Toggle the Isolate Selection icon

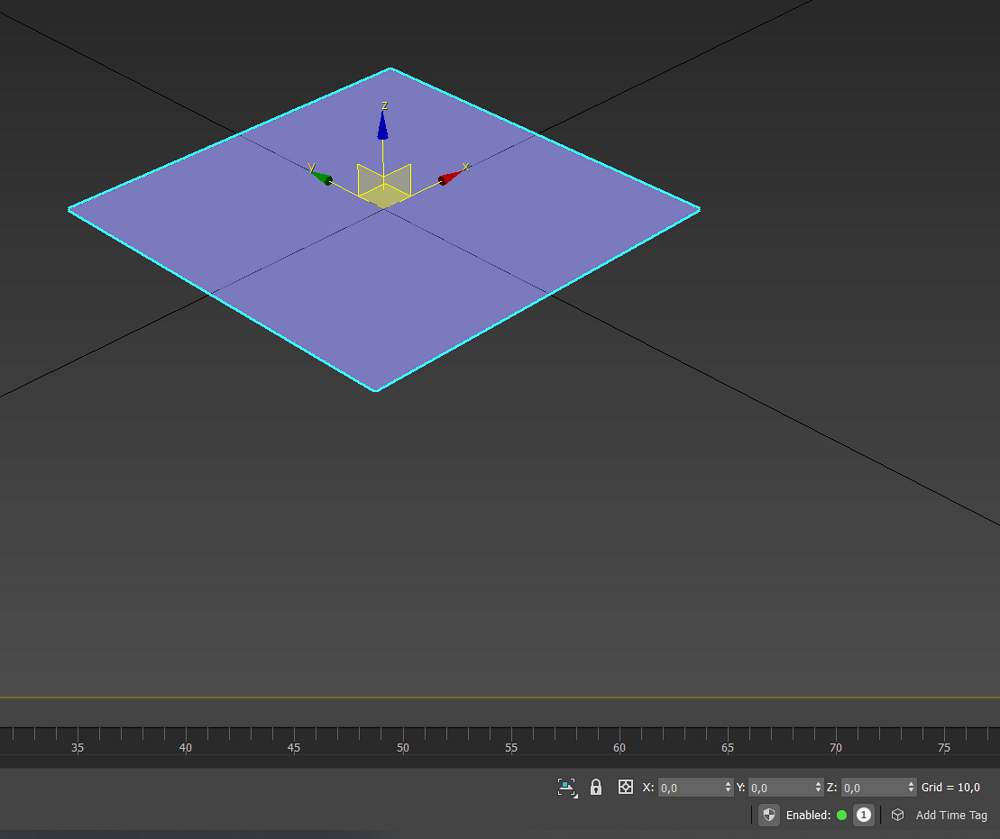[567, 787]
